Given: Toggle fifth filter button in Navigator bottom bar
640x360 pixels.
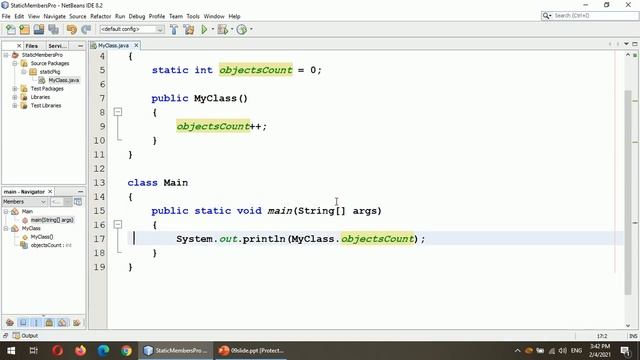Looking at the screenshot, I should pyautogui.click(x=62, y=323).
